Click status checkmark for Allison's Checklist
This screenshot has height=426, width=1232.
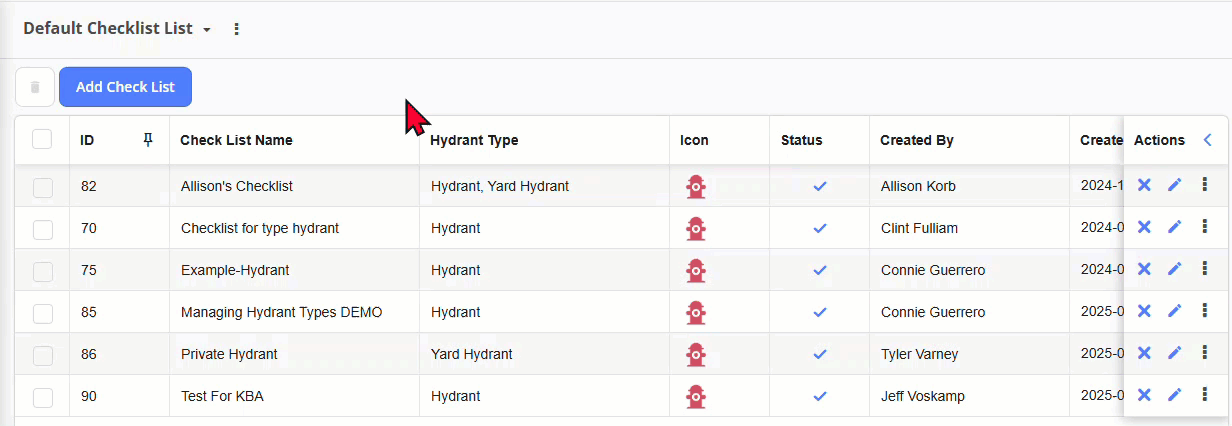pos(820,186)
